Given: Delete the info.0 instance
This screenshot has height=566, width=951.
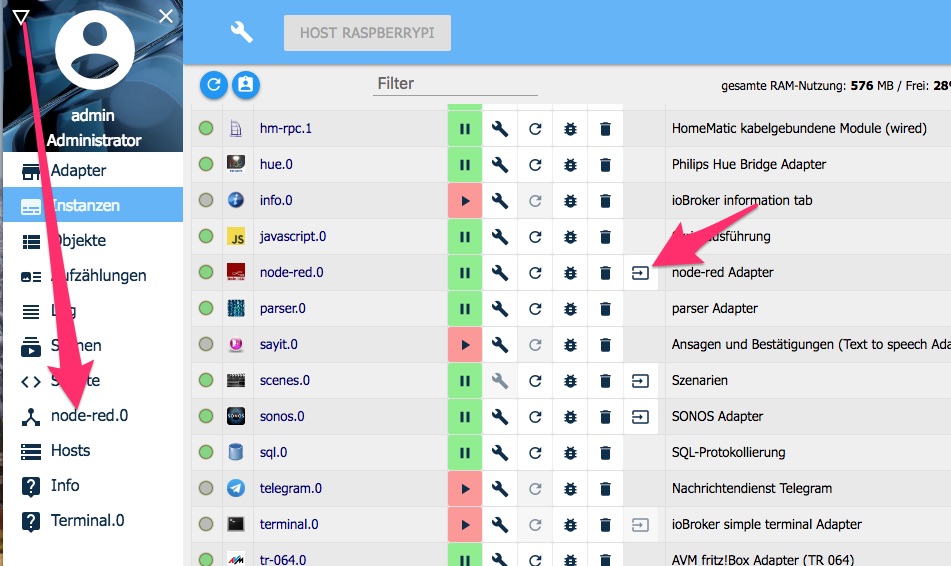Looking at the screenshot, I should (x=605, y=201).
